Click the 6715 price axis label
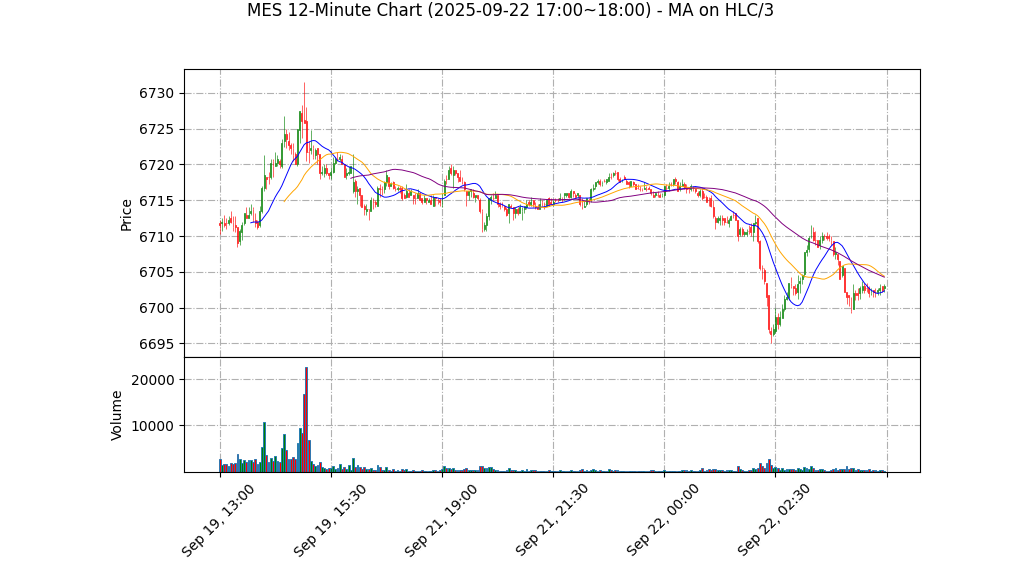The height and width of the screenshot is (575, 1022). click(x=156, y=201)
